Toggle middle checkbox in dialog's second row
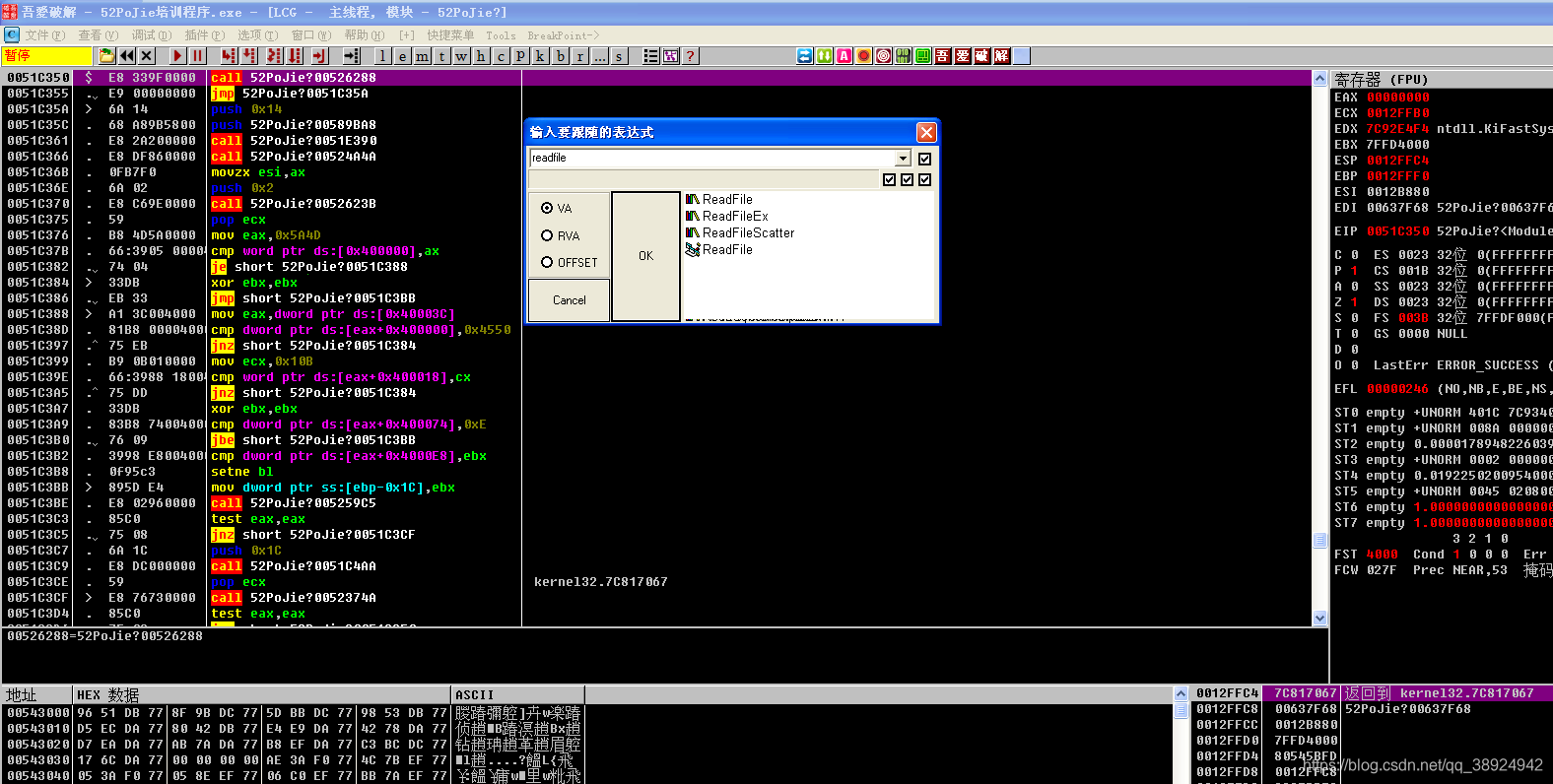This screenshot has height=784, width=1553. click(907, 179)
